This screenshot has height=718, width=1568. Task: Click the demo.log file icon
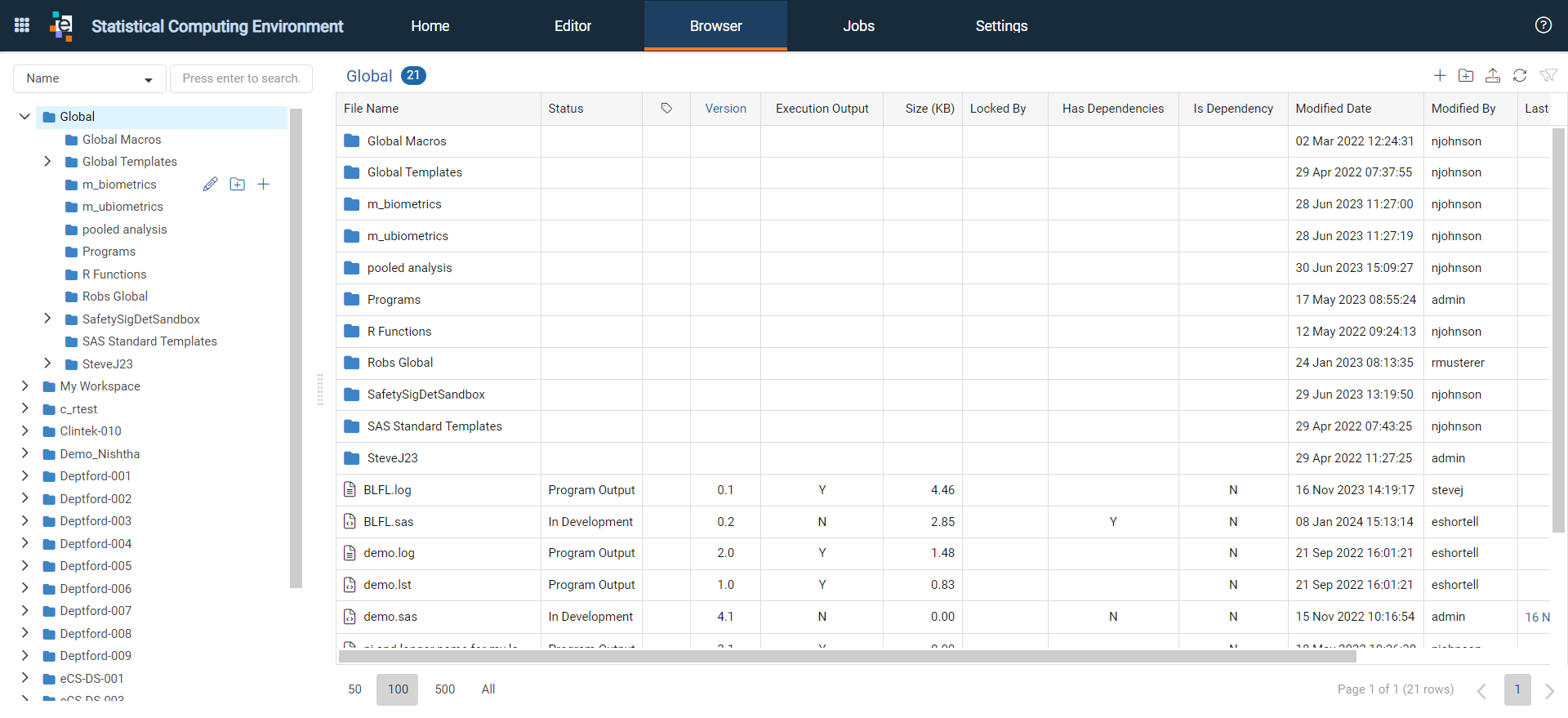coord(350,553)
